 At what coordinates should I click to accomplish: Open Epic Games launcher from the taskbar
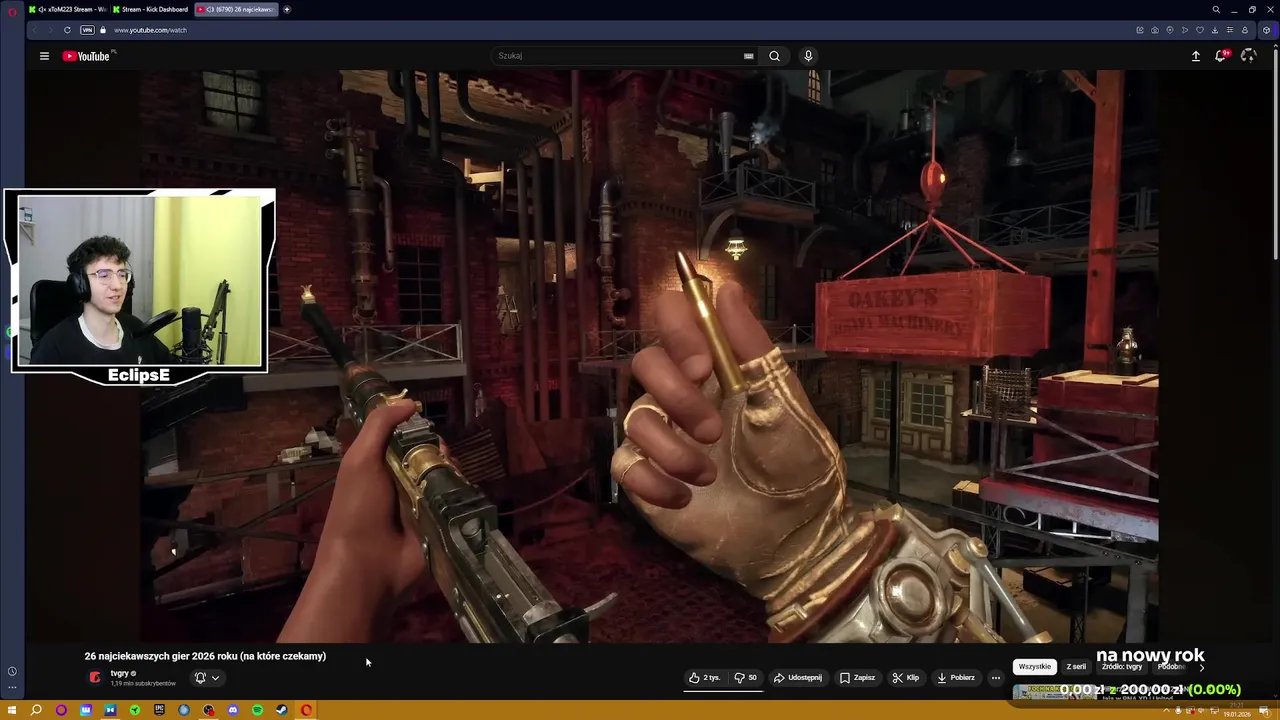(159, 710)
